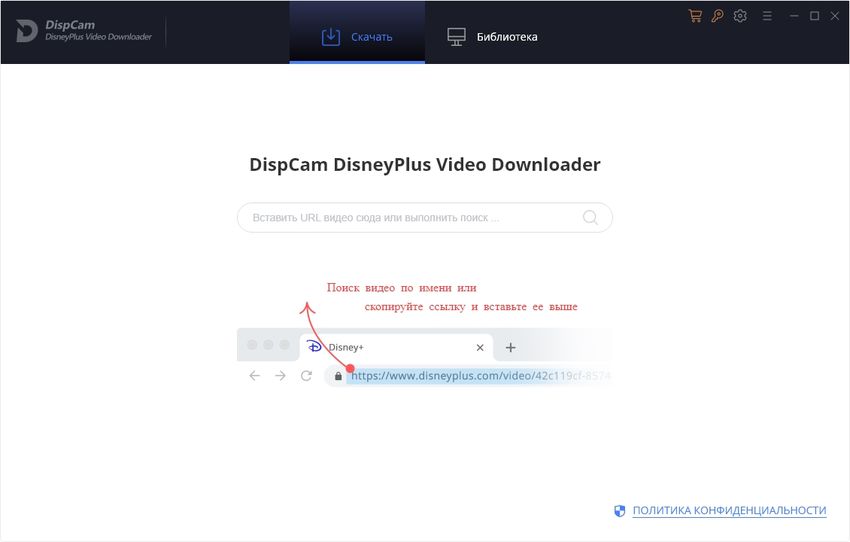Click the privacy shield icon
The image size is (850, 542).
click(620, 511)
